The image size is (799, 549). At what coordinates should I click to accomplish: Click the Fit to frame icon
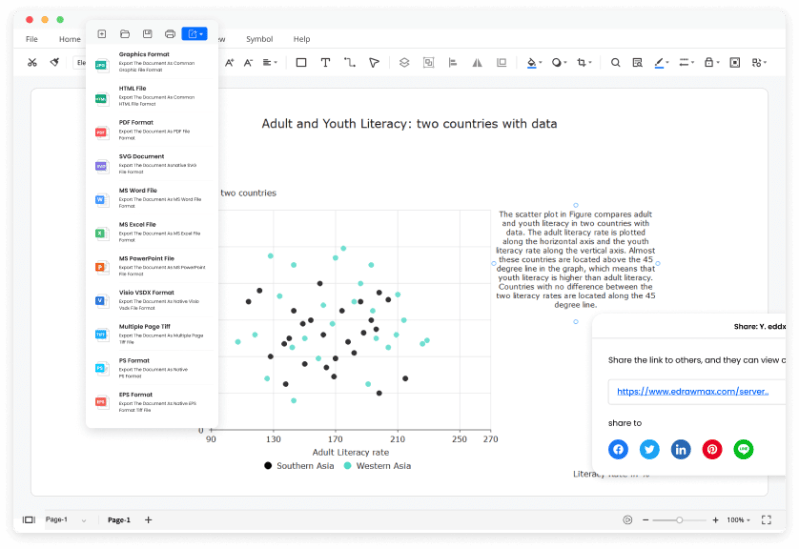(x=735, y=63)
